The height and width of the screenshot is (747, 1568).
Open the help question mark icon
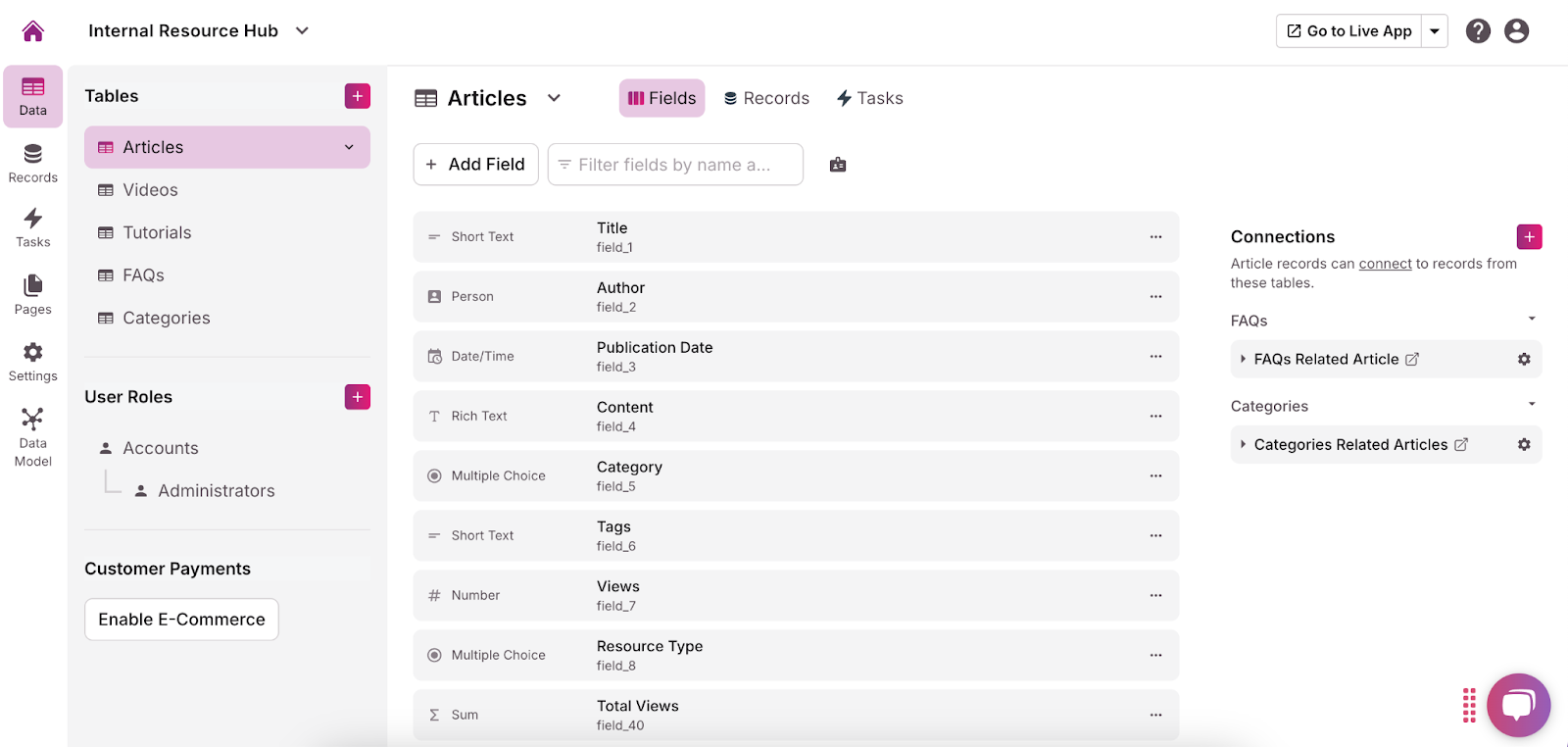click(1478, 31)
